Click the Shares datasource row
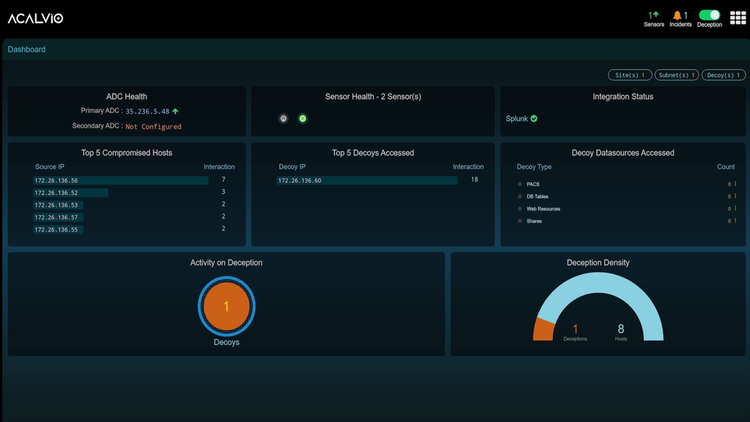The height and width of the screenshot is (422, 750). (627, 221)
